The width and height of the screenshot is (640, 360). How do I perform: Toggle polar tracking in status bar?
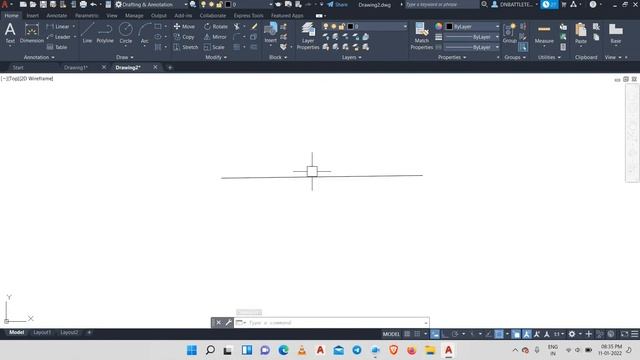(x=455, y=334)
